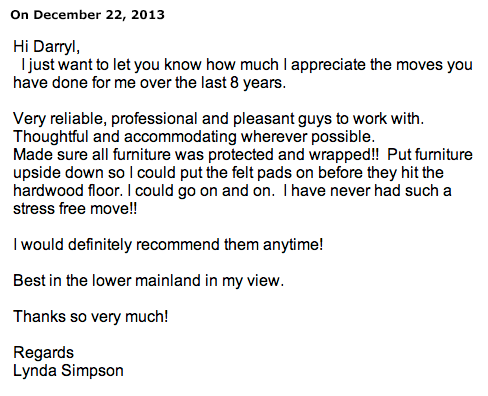Click the line starting Very reliable, professional

point(218,119)
